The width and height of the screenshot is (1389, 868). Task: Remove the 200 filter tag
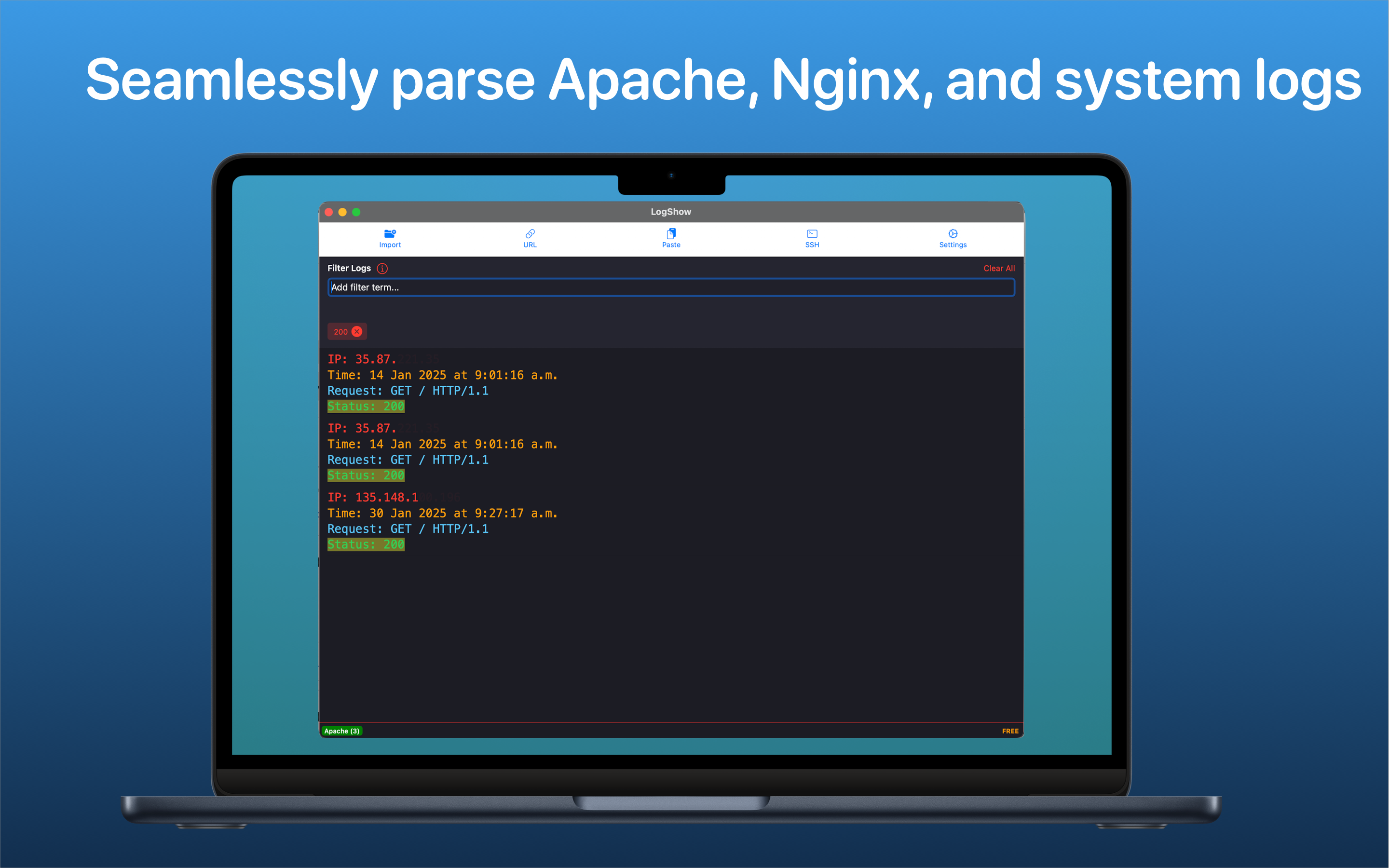(357, 331)
